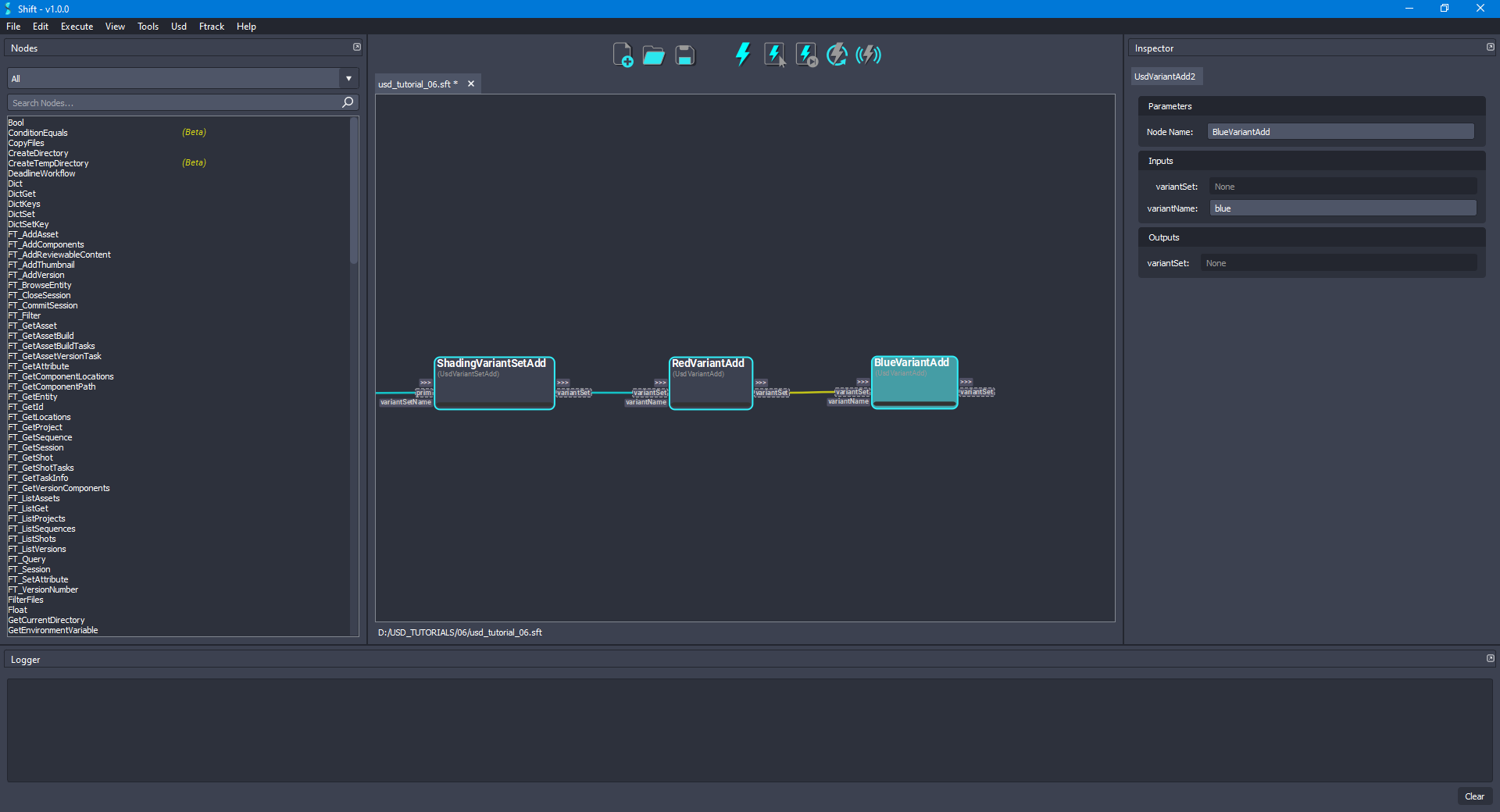The width and height of the screenshot is (1500, 812).
Task: Switch to the usd_tutorial_06.sft tab
Action: [x=418, y=84]
